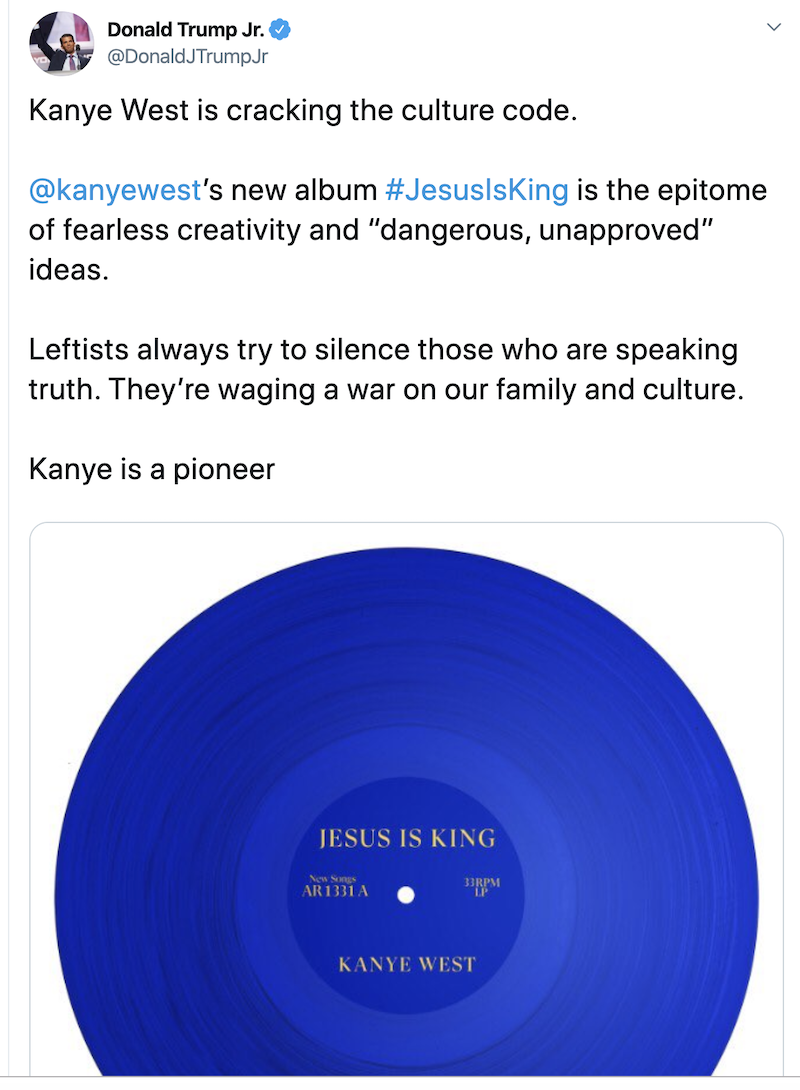Viewport: 800px width, 1090px height.
Task: Click the New Songs text on label
Action: [332, 879]
